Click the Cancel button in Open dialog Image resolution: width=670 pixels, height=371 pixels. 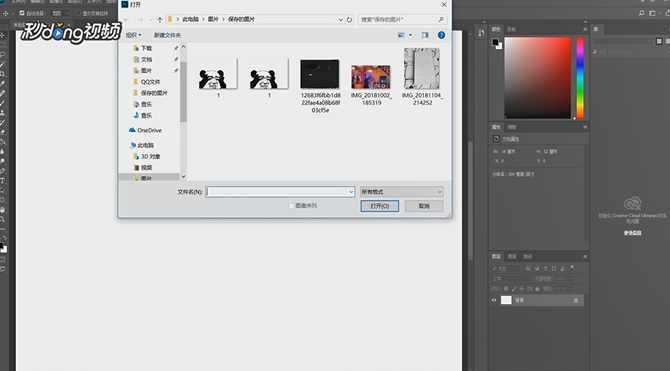click(x=424, y=206)
